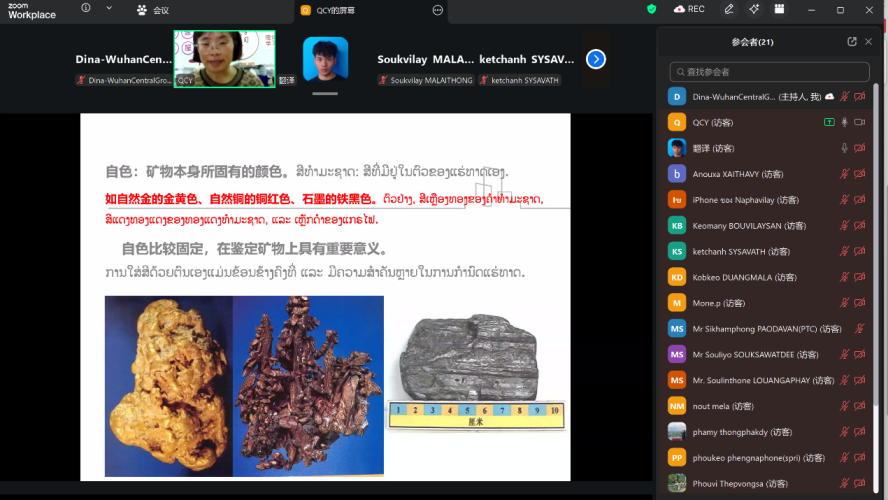The width and height of the screenshot is (888, 500).
Task: Select QCY's video thumbnail
Action: (x=225, y=59)
